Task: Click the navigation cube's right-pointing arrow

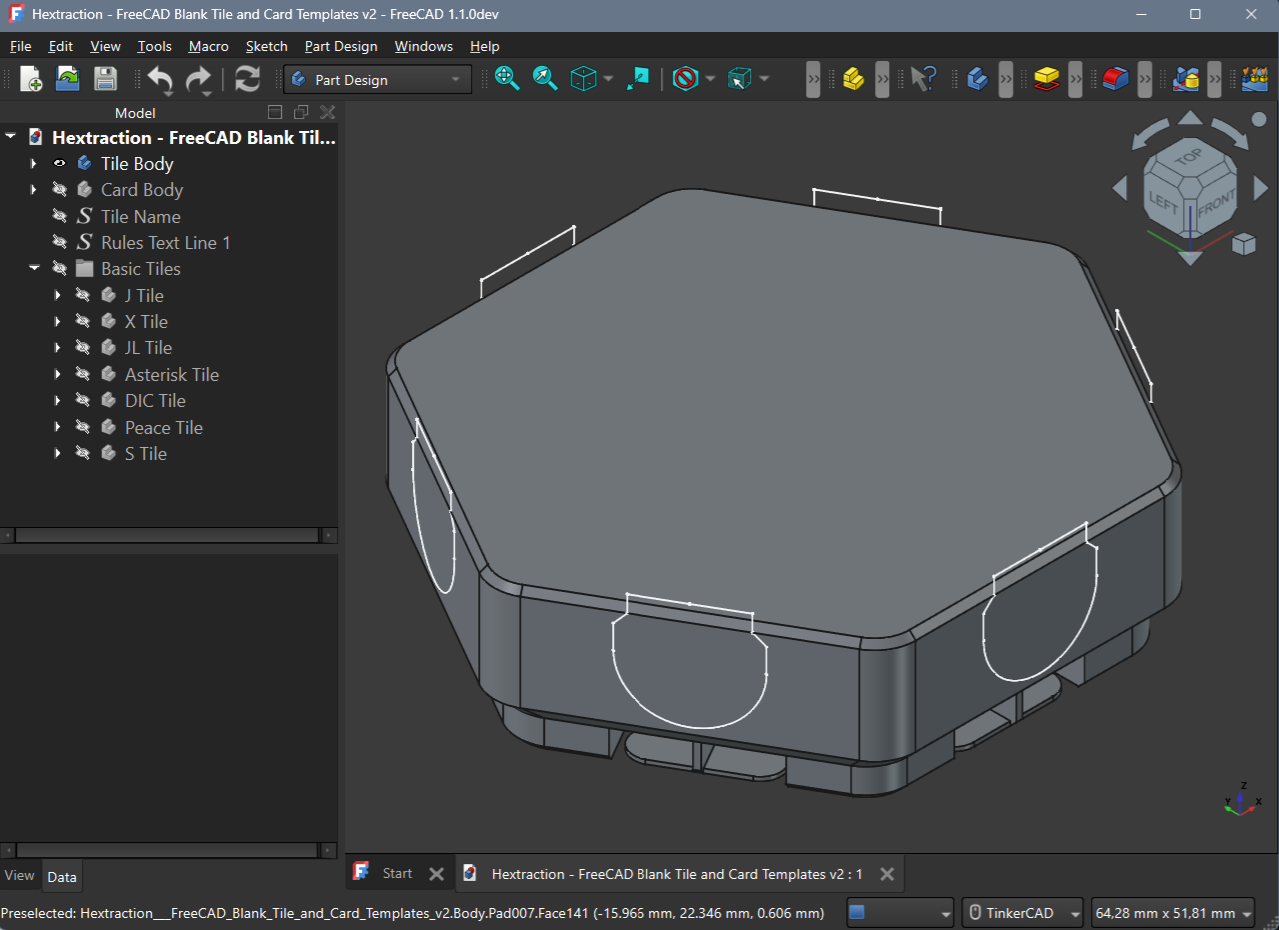Action: (1260, 187)
